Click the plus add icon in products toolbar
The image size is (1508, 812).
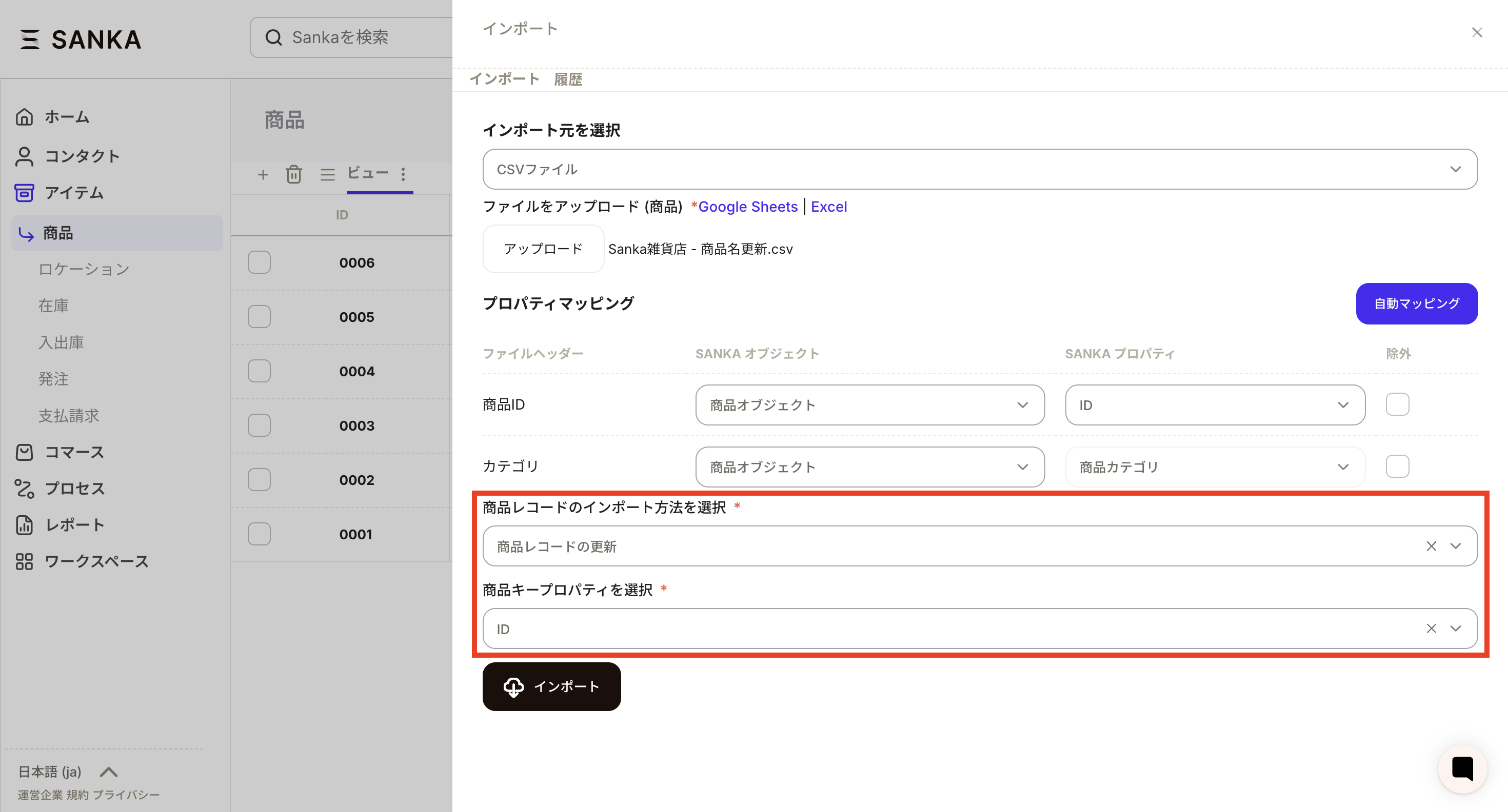(x=263, y=174)
